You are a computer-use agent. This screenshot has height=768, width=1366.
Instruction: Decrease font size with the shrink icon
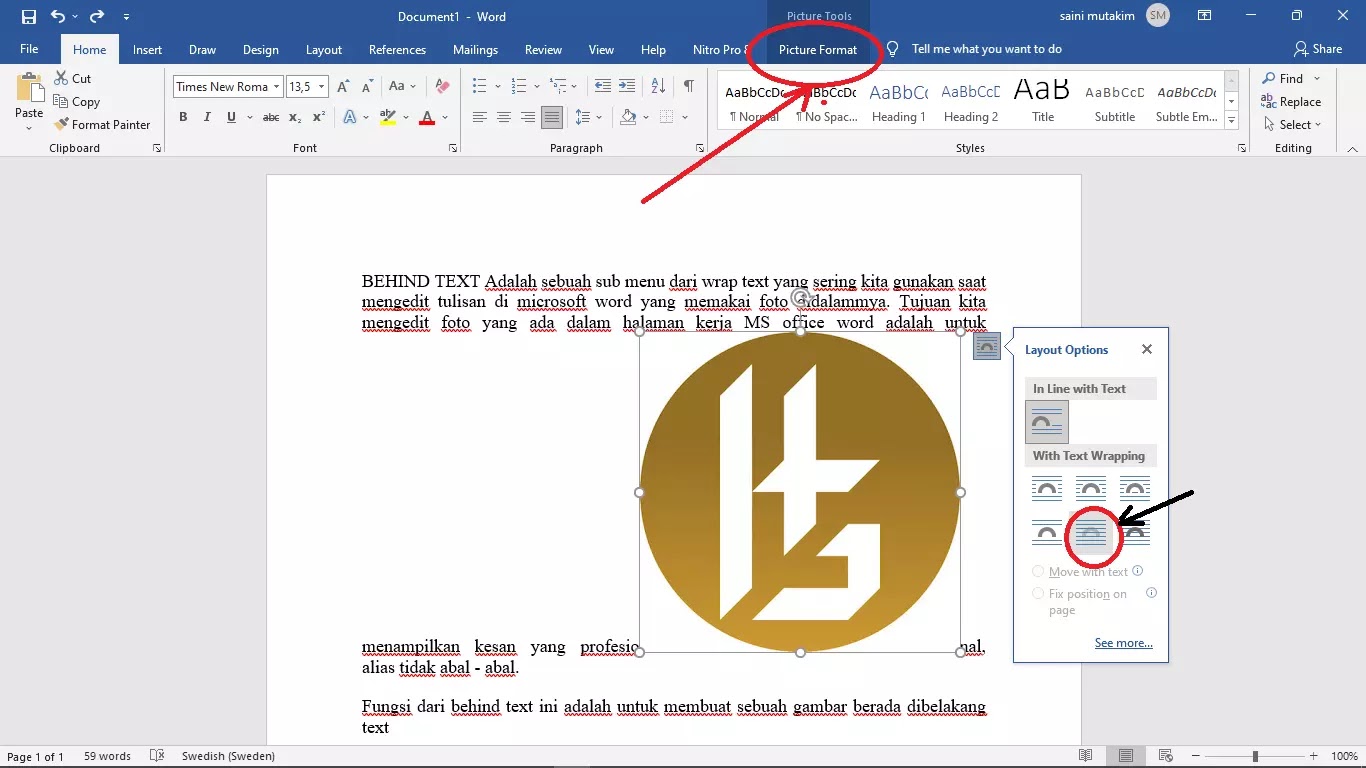click(366, 86)
